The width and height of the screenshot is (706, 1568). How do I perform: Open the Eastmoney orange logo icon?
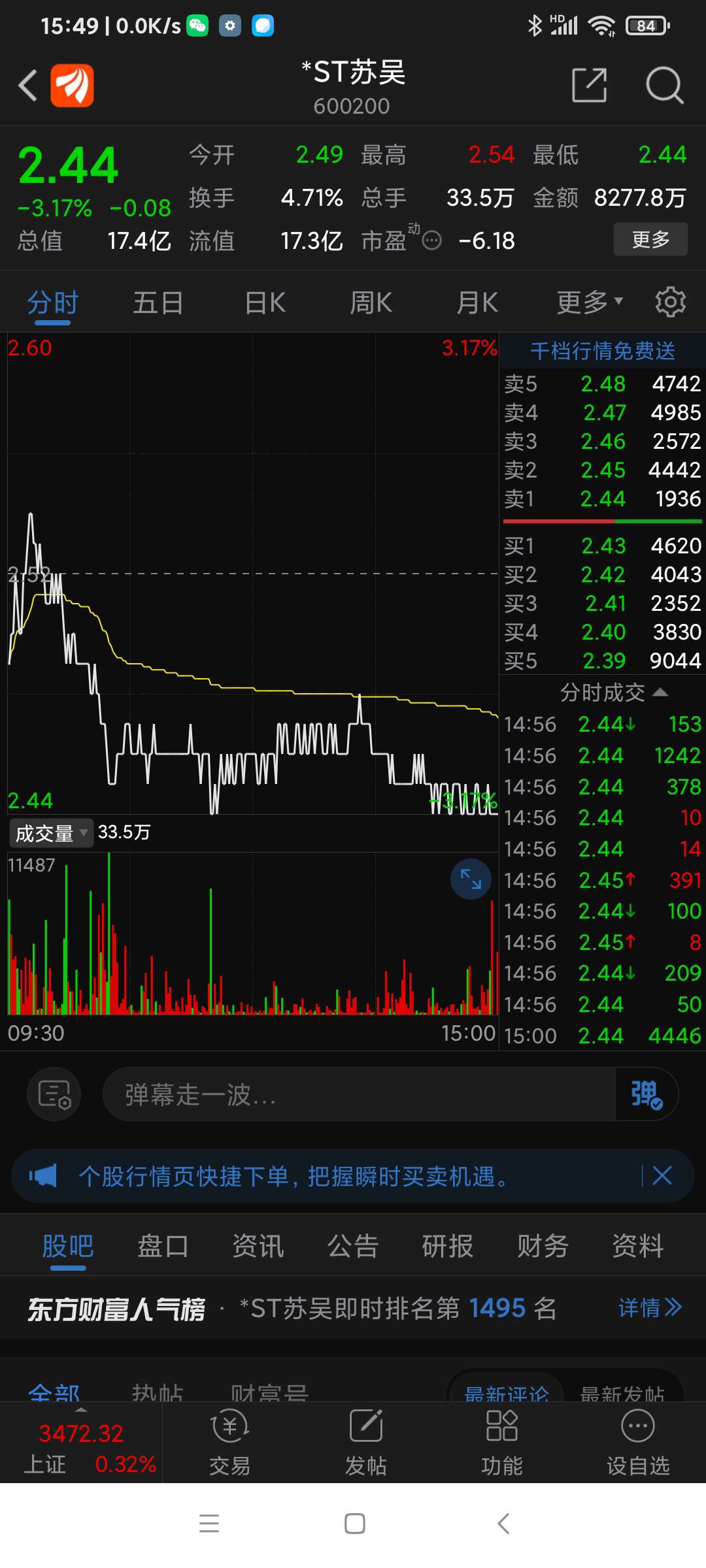(73, 86)
